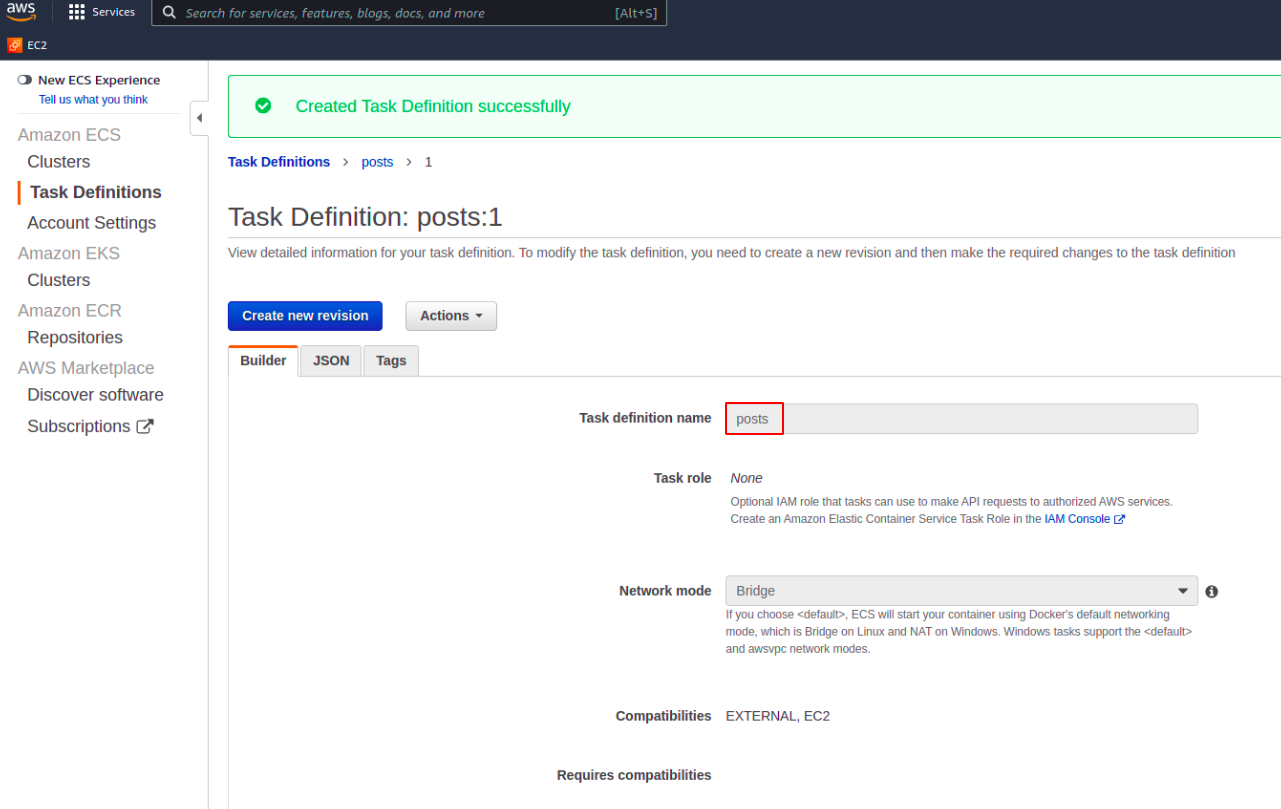Click the info icon beside Network mode
Image resolution: width=1281 pixels, height=809 pixels.
point(1211,591)
